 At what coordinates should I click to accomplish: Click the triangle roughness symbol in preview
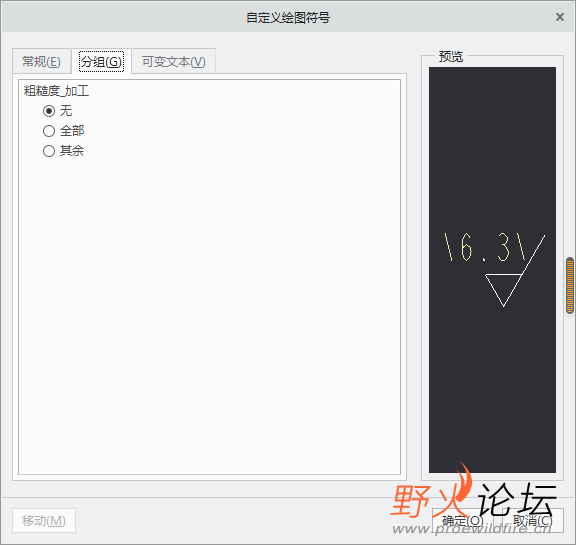(504, 289)
